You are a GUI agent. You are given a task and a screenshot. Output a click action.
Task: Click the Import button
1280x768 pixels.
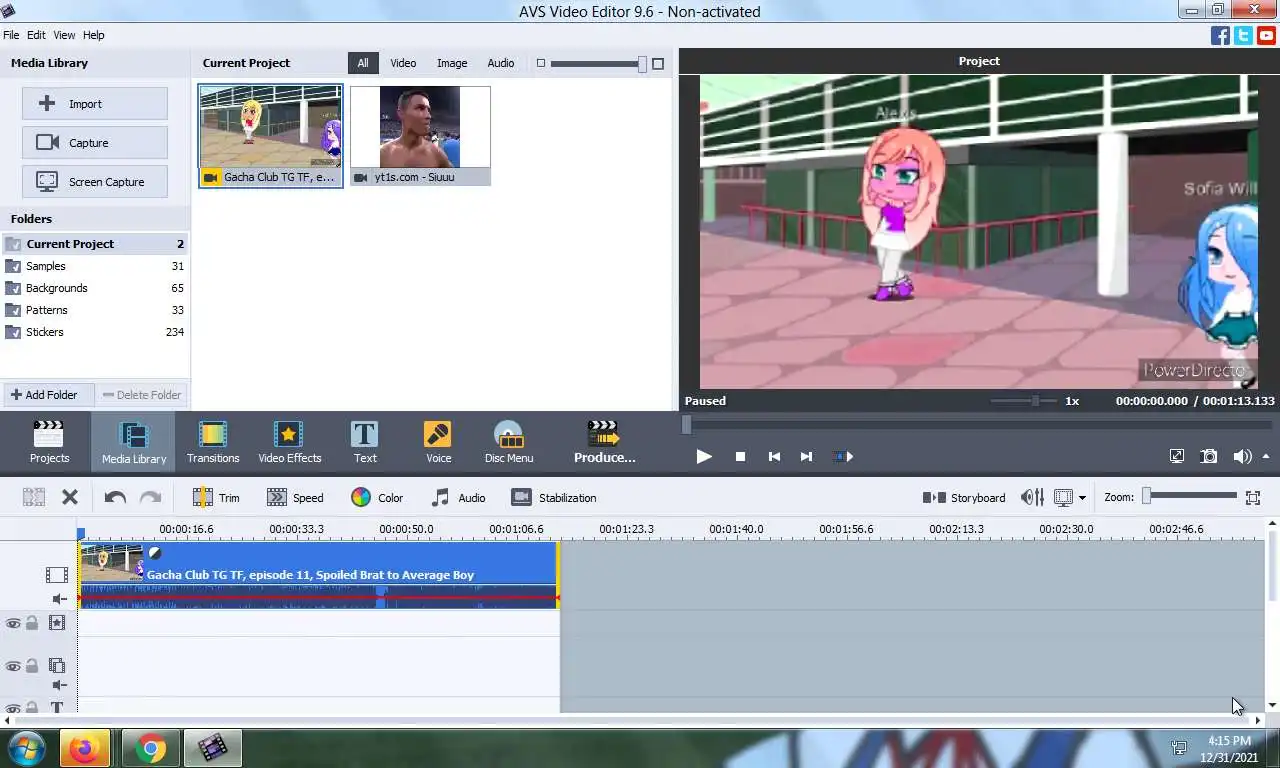point(95,104)
